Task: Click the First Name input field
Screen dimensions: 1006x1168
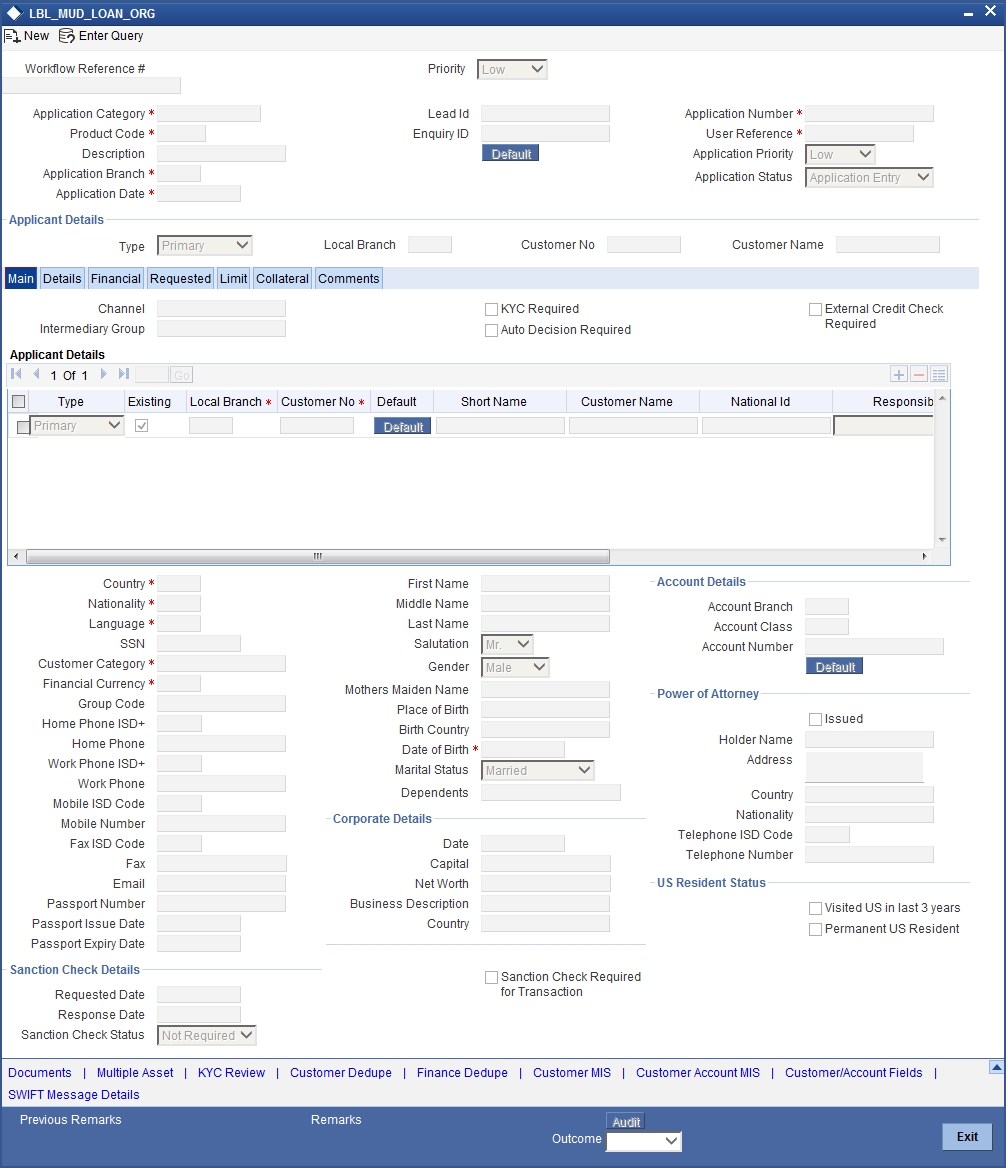Action: (545, 583)
